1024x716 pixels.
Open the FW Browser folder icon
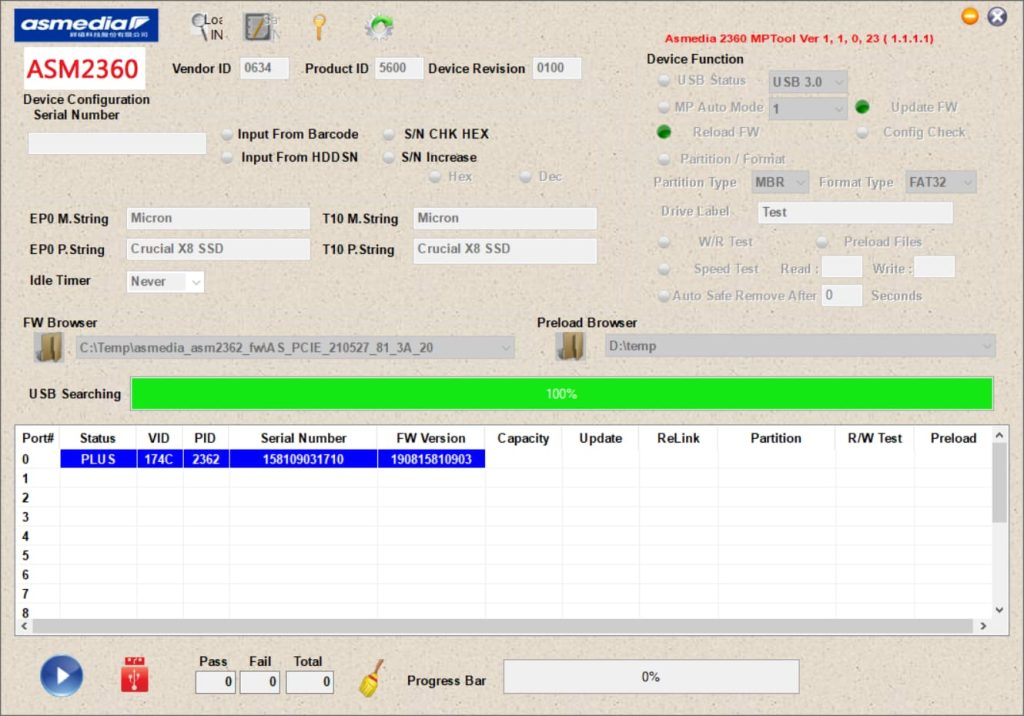(49, 347)
